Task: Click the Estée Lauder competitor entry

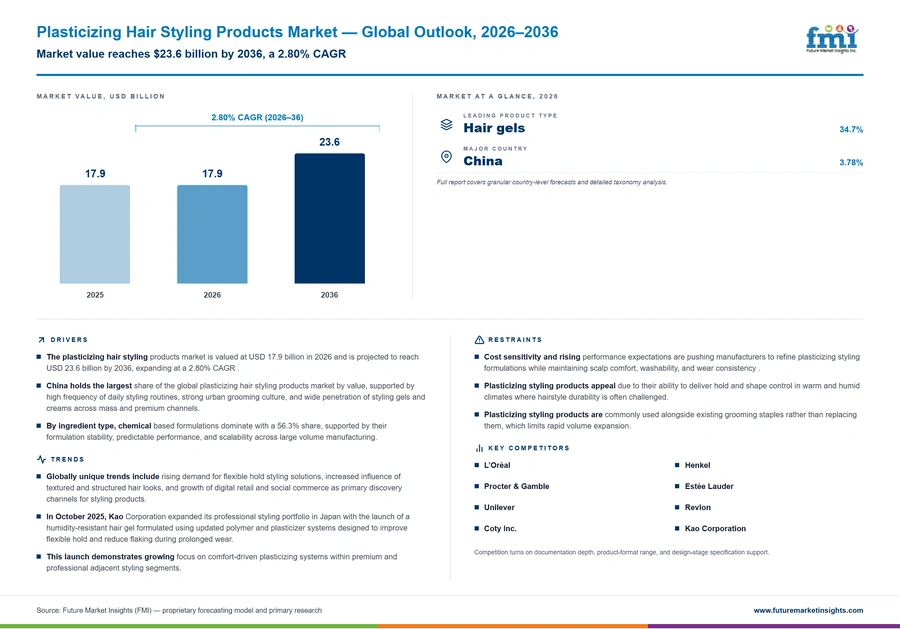Action: click(709, 486)
